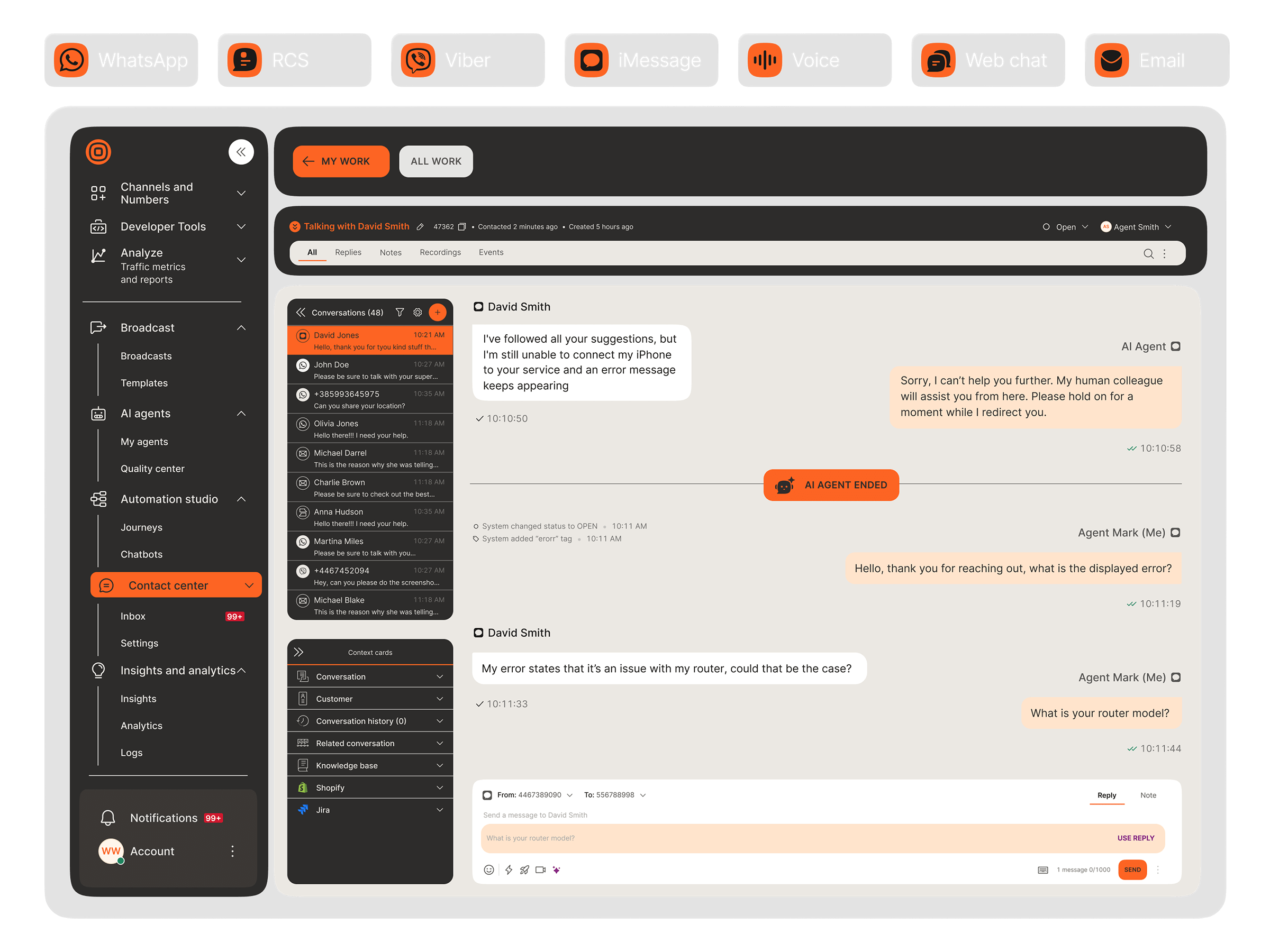1270x952 pixels.
Task: Open the filter icon in Conversations panel
Action: (x=400, y=312)
